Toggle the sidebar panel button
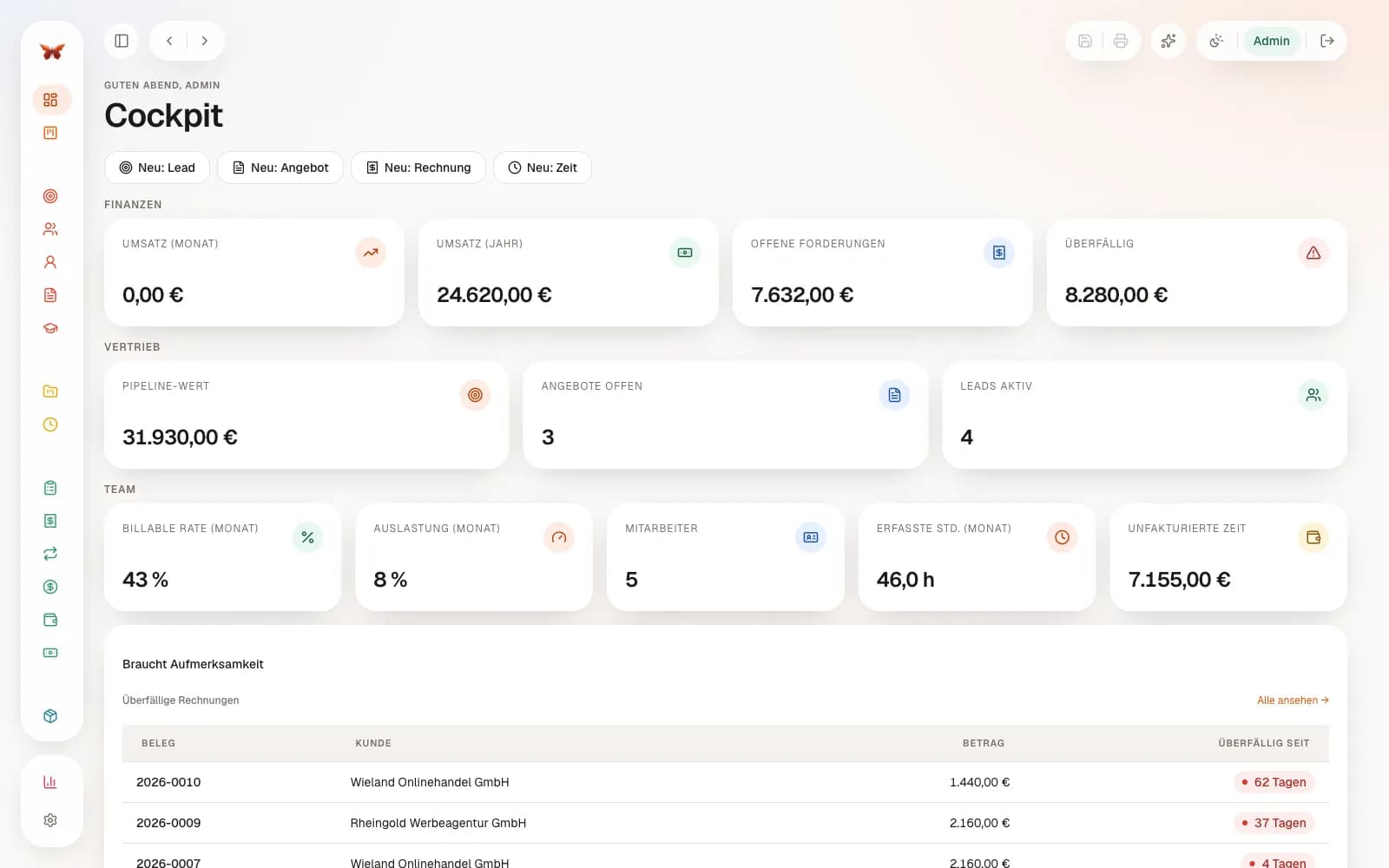Image resolution: width=1389 pixels, height=868 pixels. 122,41
